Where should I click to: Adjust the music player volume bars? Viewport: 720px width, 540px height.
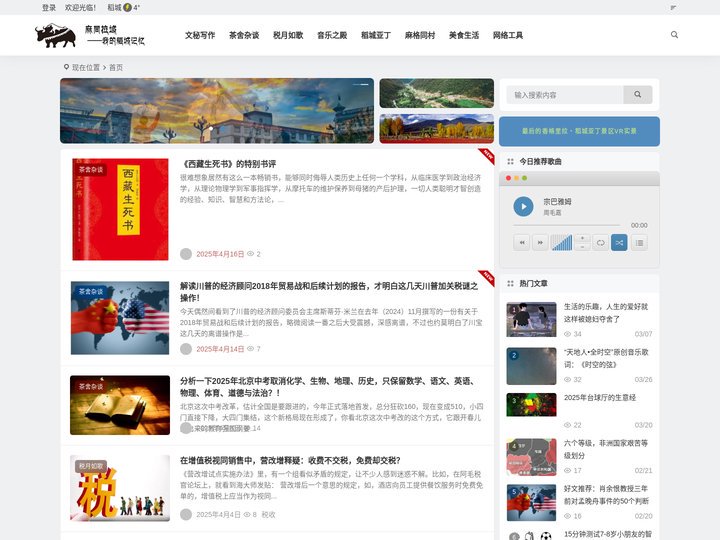(x=561, y=242)
